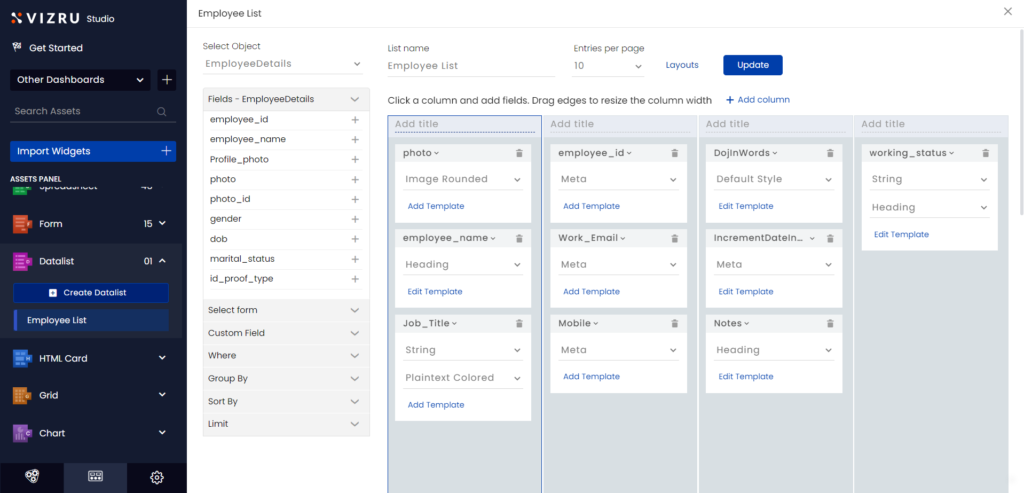Expand the Sort By section

[x=286, y=401]
